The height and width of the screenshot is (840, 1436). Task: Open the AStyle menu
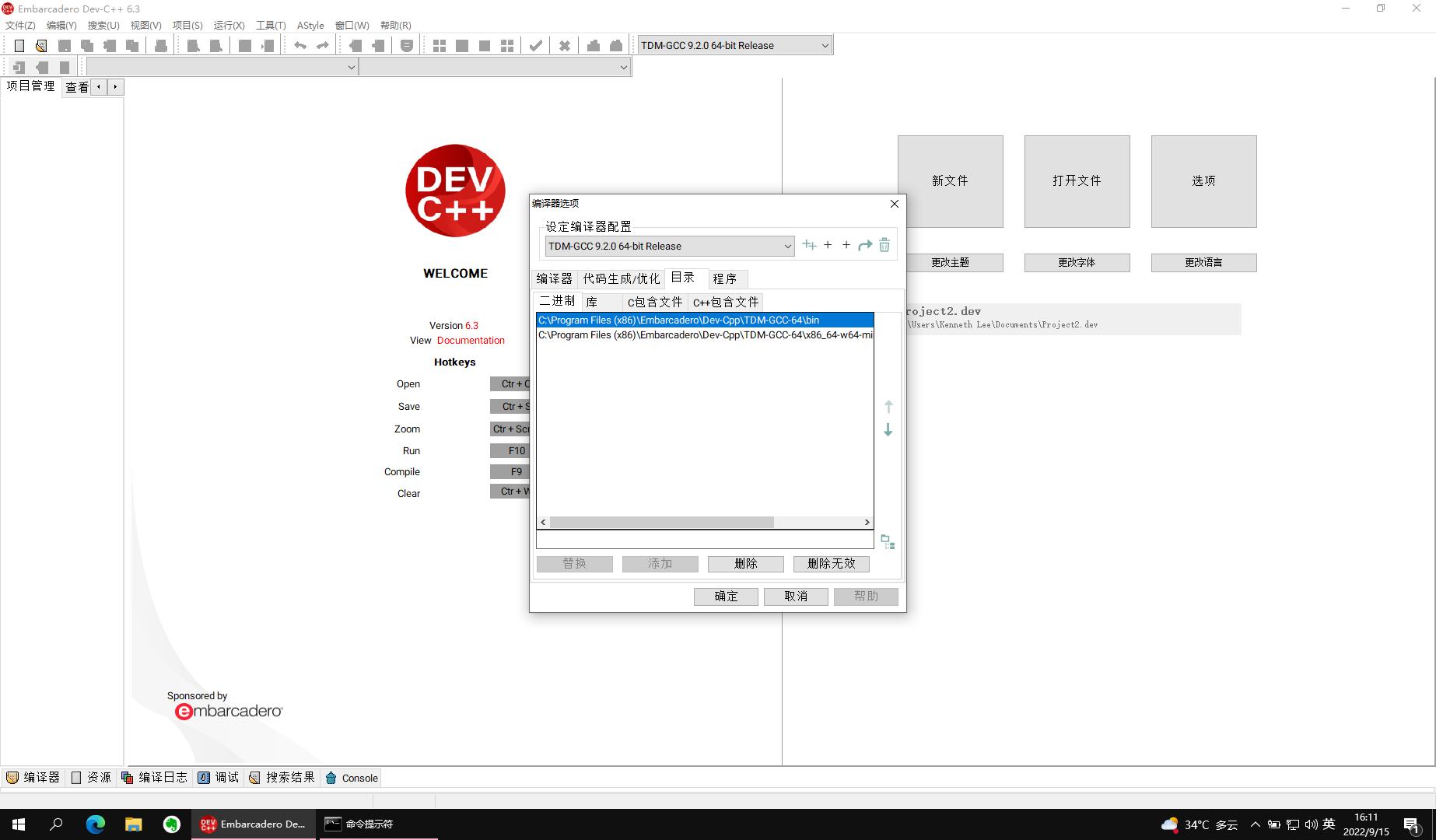point(310,26)
